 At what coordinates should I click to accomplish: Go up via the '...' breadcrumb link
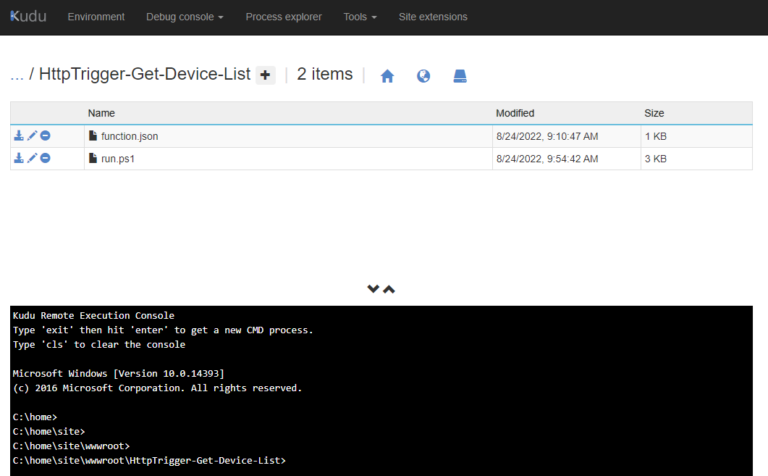(17, 74)
